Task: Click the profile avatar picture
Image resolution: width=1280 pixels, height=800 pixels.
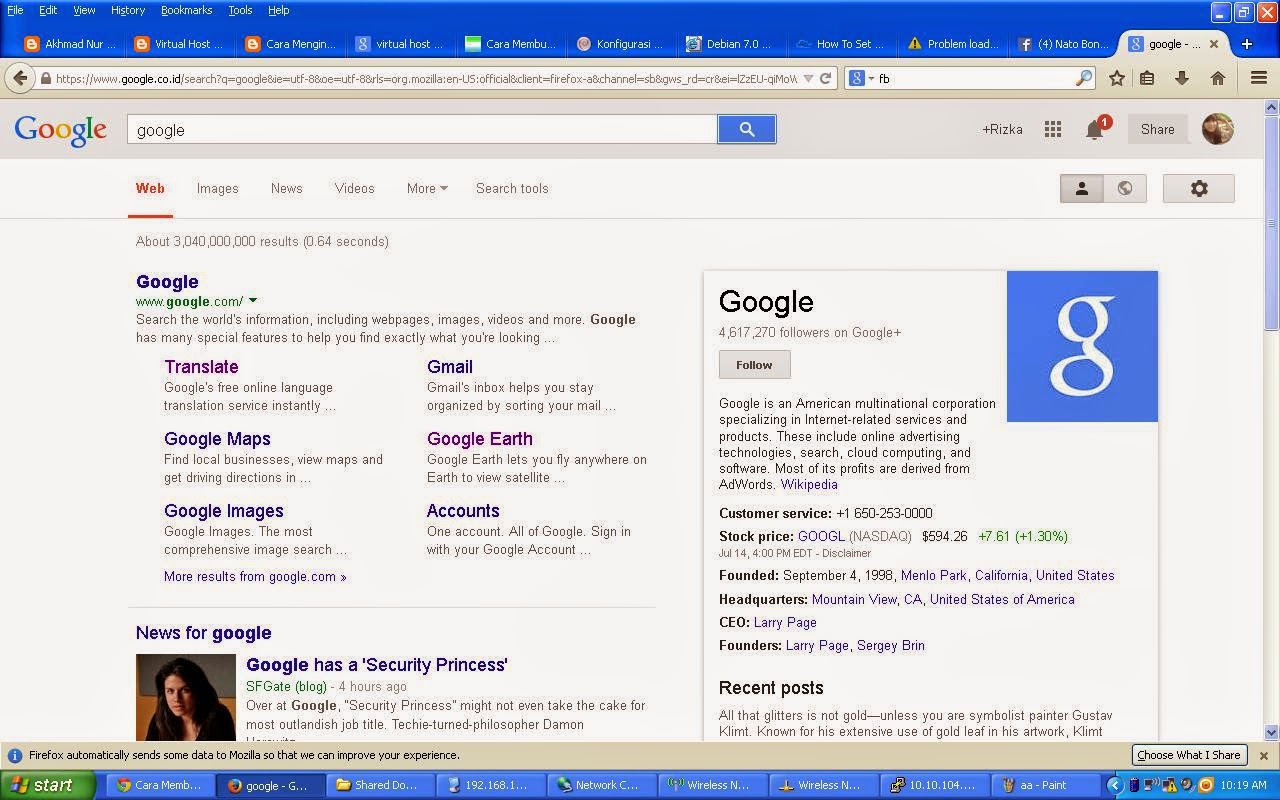Action: [x=1218, y=129]
